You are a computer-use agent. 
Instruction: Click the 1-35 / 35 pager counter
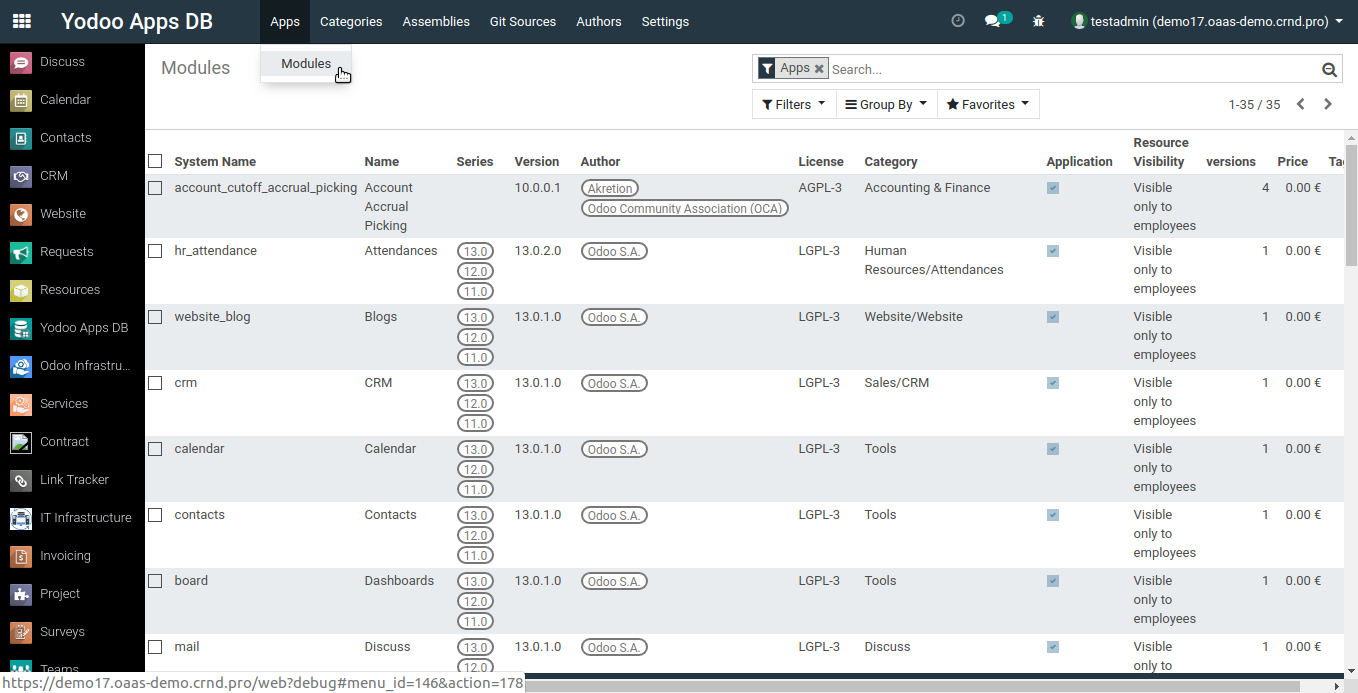(1254, 104)
